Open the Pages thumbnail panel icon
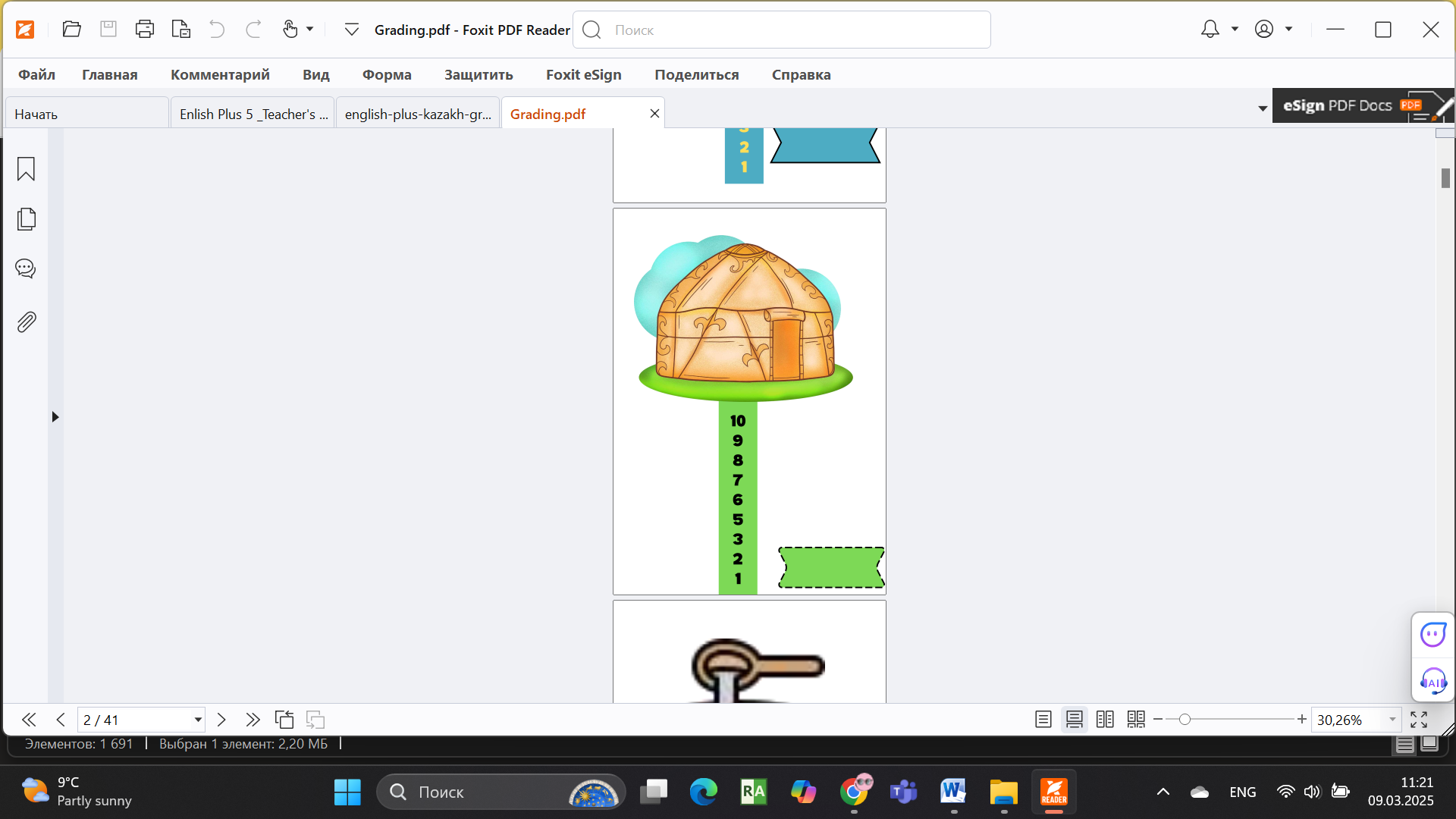 [x=26, y=219]
